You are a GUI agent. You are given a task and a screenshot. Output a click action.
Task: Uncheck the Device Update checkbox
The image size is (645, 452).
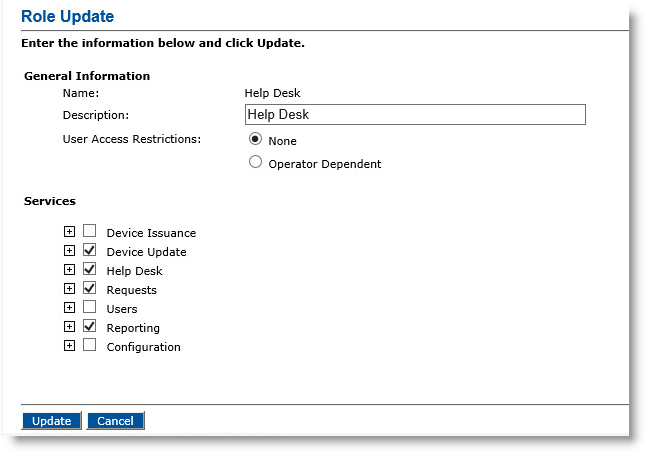(x=90, y=250)
